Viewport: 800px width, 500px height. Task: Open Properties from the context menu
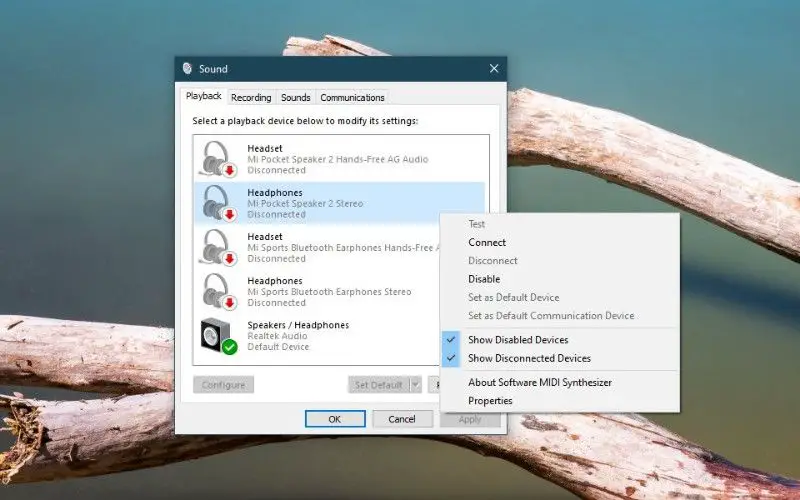point(560,401)
